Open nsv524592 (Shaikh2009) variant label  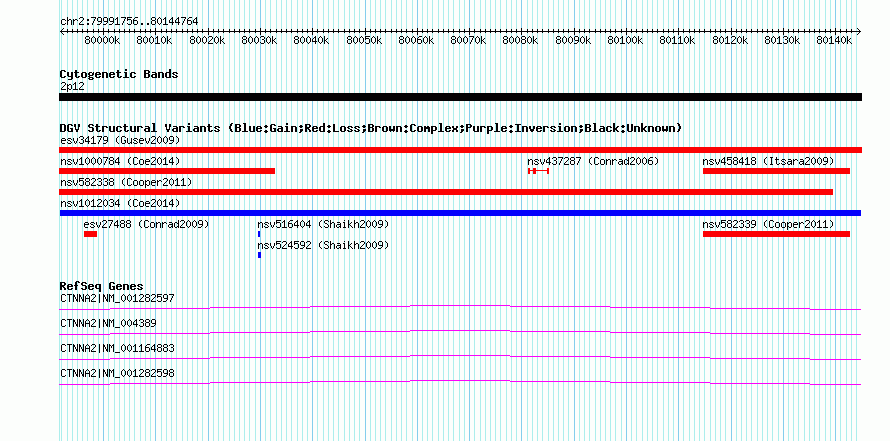click(324, 245)
